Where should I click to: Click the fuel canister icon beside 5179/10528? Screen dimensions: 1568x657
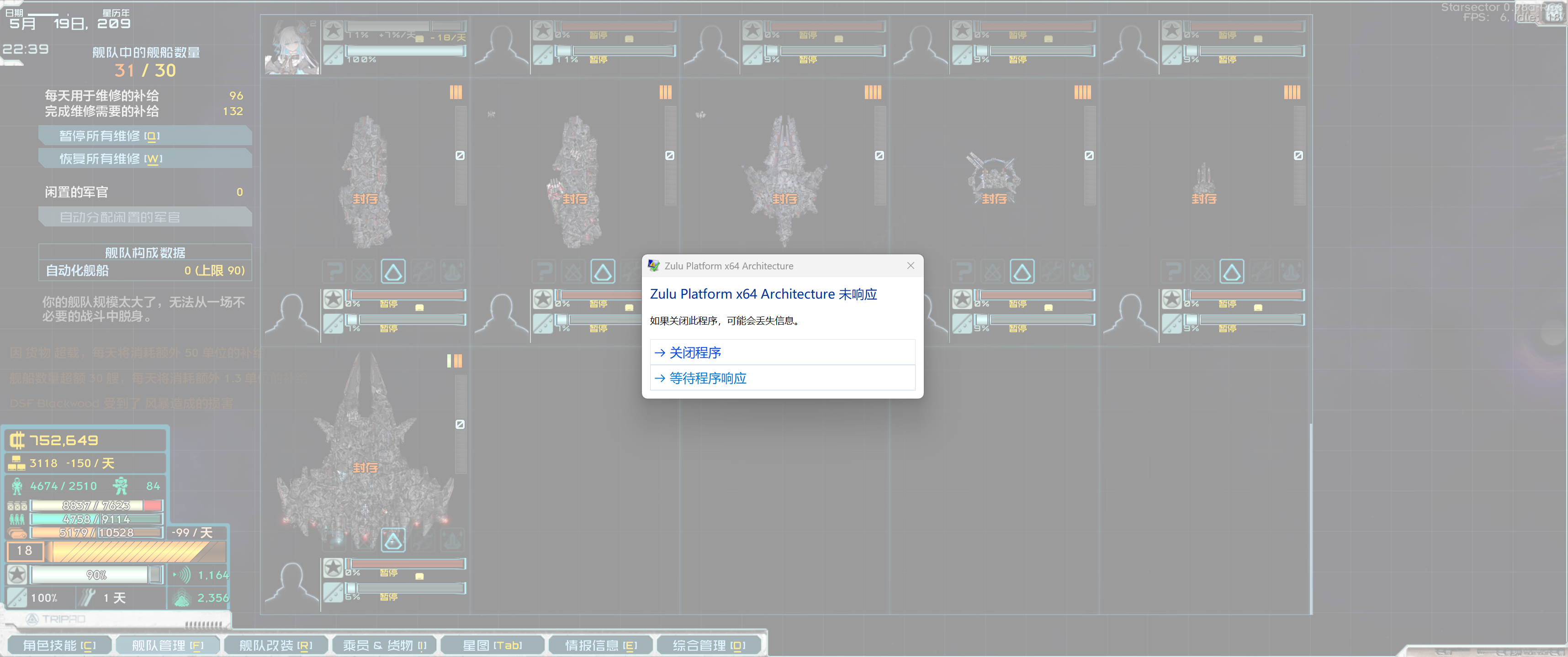click(17, 533)
